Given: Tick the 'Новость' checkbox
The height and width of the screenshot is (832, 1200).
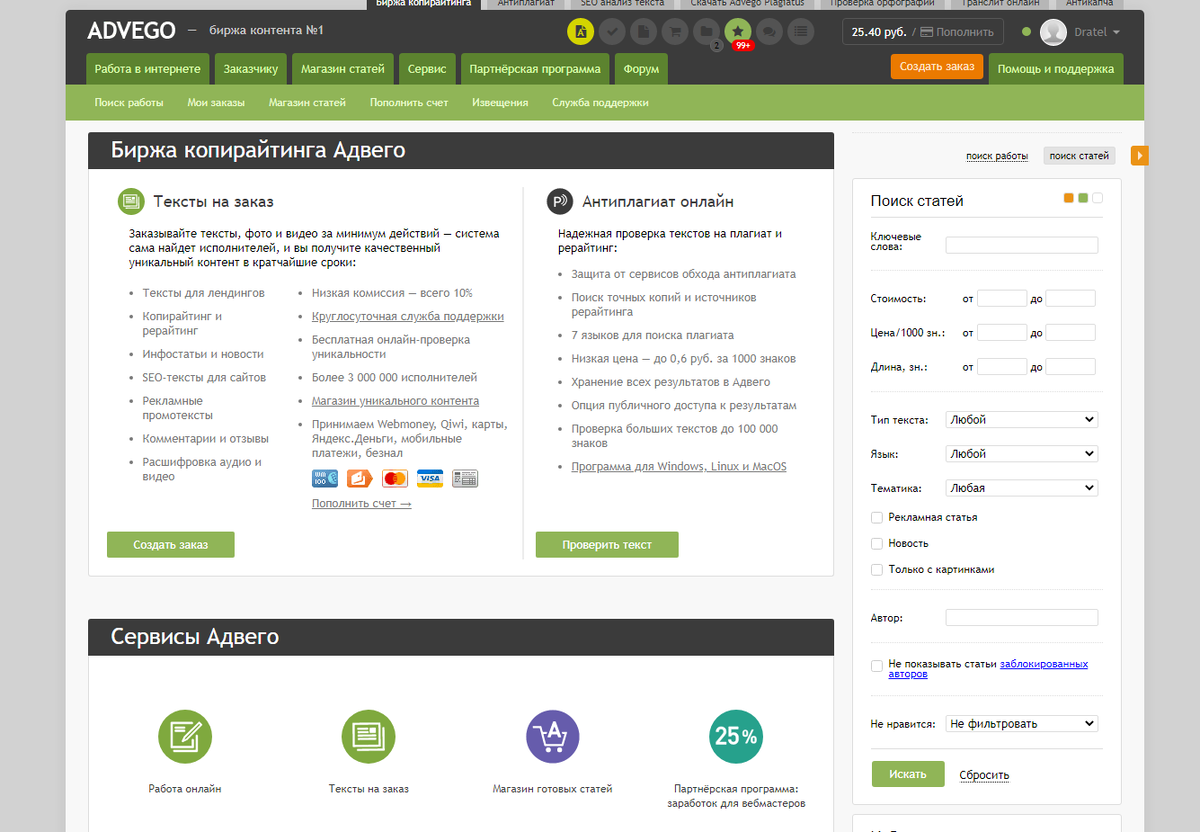Looking at the screenshot, I should [x=877, y=544].
